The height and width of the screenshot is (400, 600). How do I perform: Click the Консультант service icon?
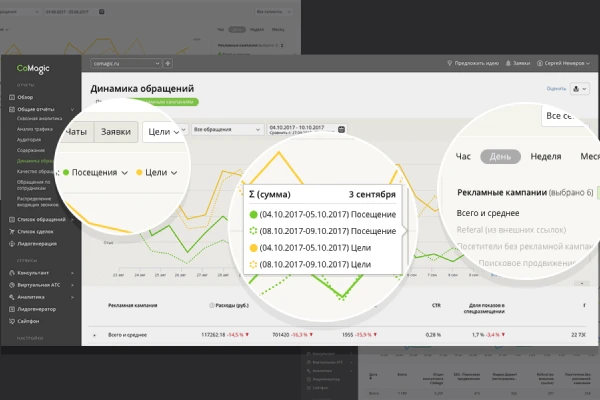[x=12, y=273]
